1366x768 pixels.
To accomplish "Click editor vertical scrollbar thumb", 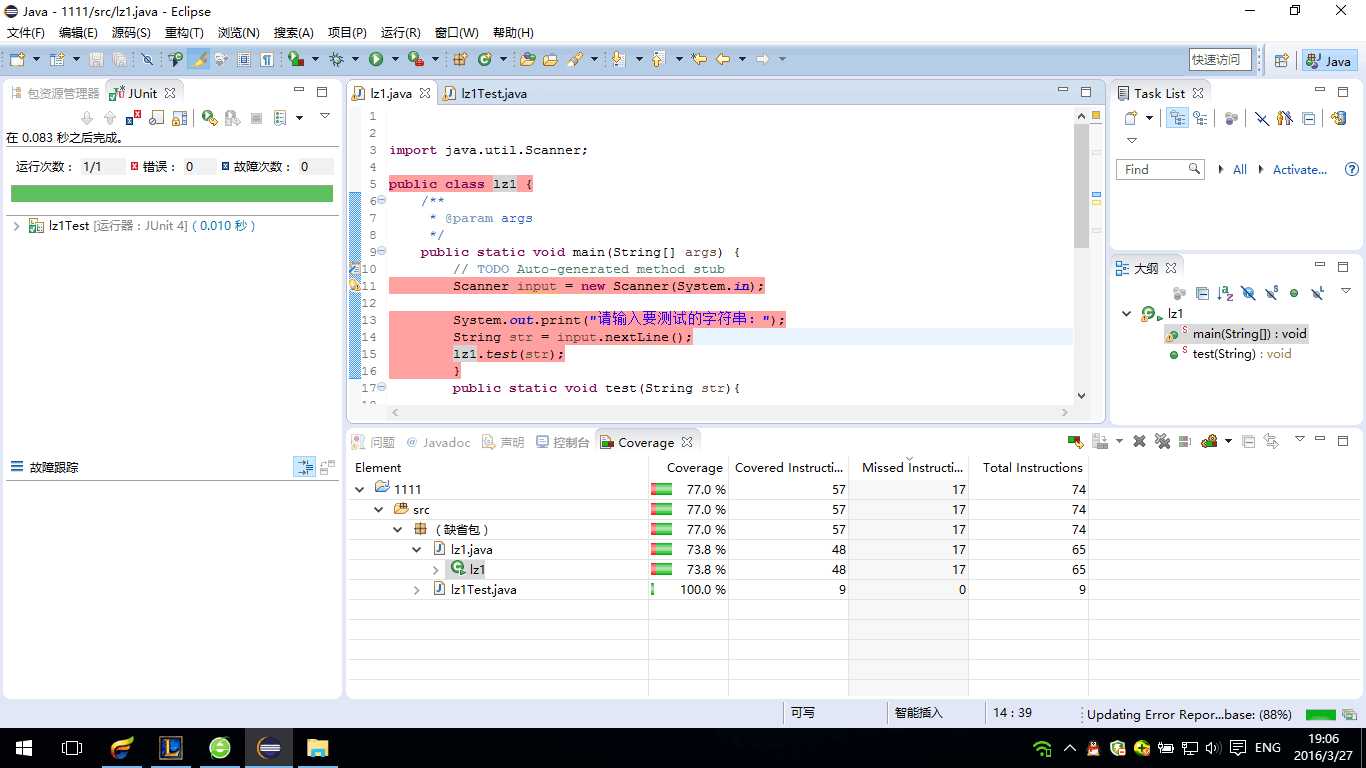I will 1081,186.
